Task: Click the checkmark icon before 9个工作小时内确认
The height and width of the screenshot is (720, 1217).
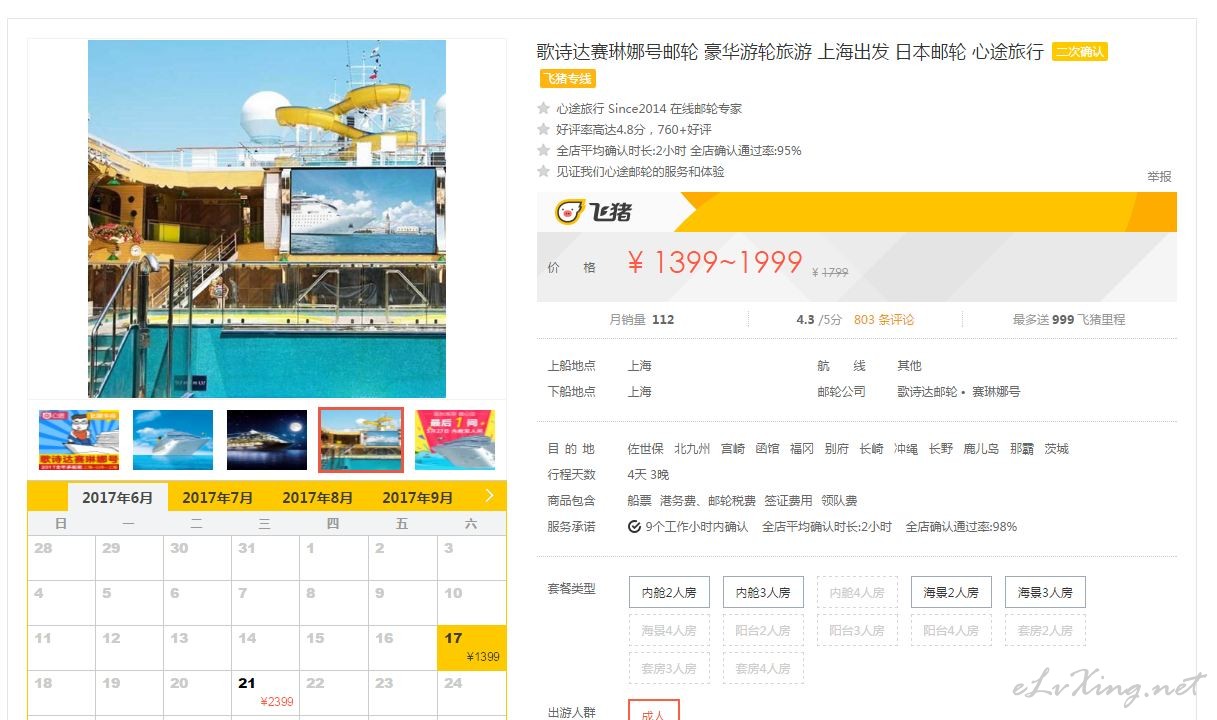Action: pos(634,527)
